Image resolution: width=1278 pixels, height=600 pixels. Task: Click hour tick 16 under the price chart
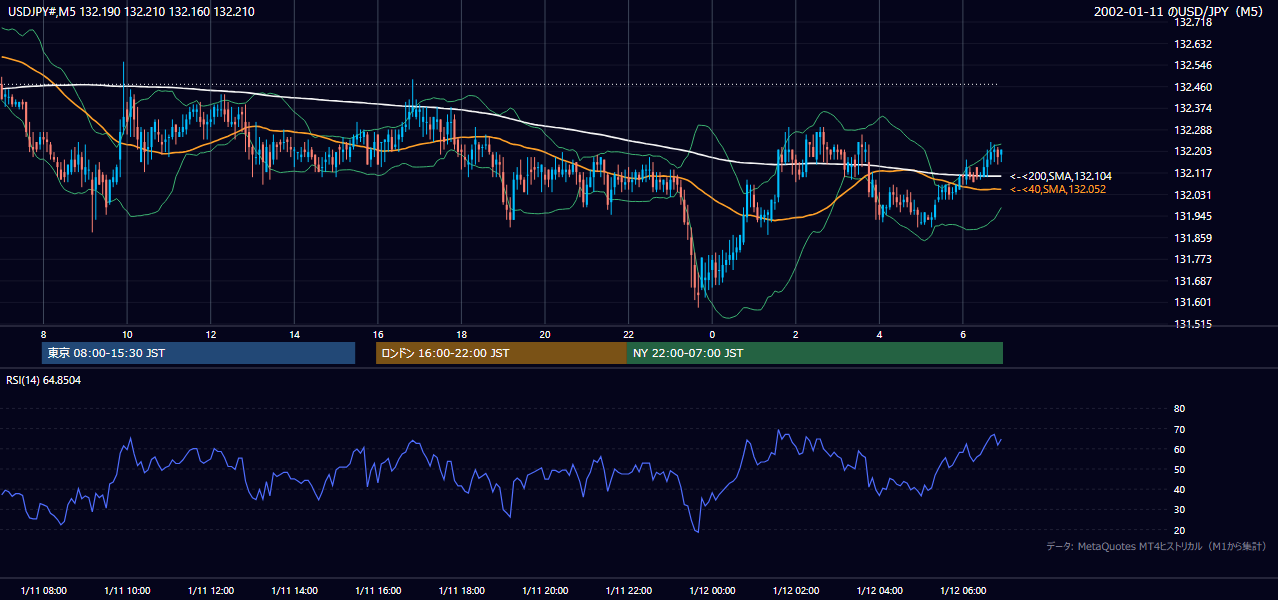[377, 334]
